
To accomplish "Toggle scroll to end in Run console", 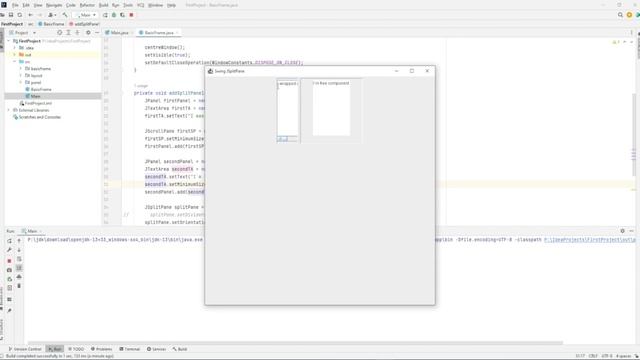I will 19,268.
